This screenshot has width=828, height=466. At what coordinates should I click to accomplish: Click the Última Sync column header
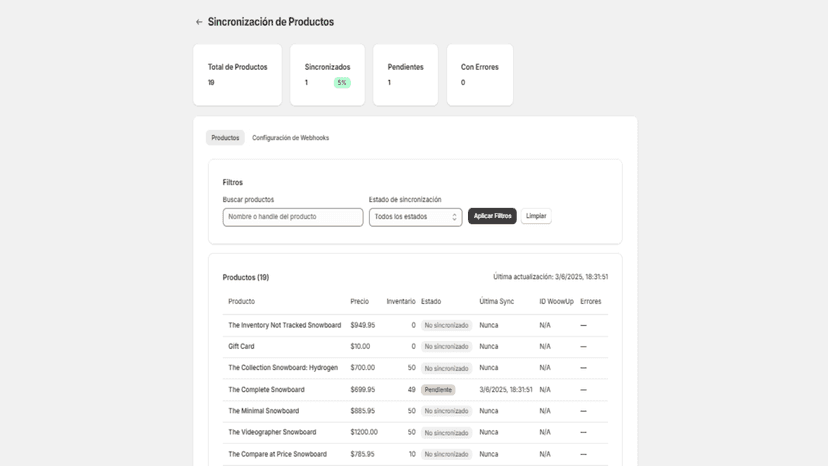click(496, 302)
